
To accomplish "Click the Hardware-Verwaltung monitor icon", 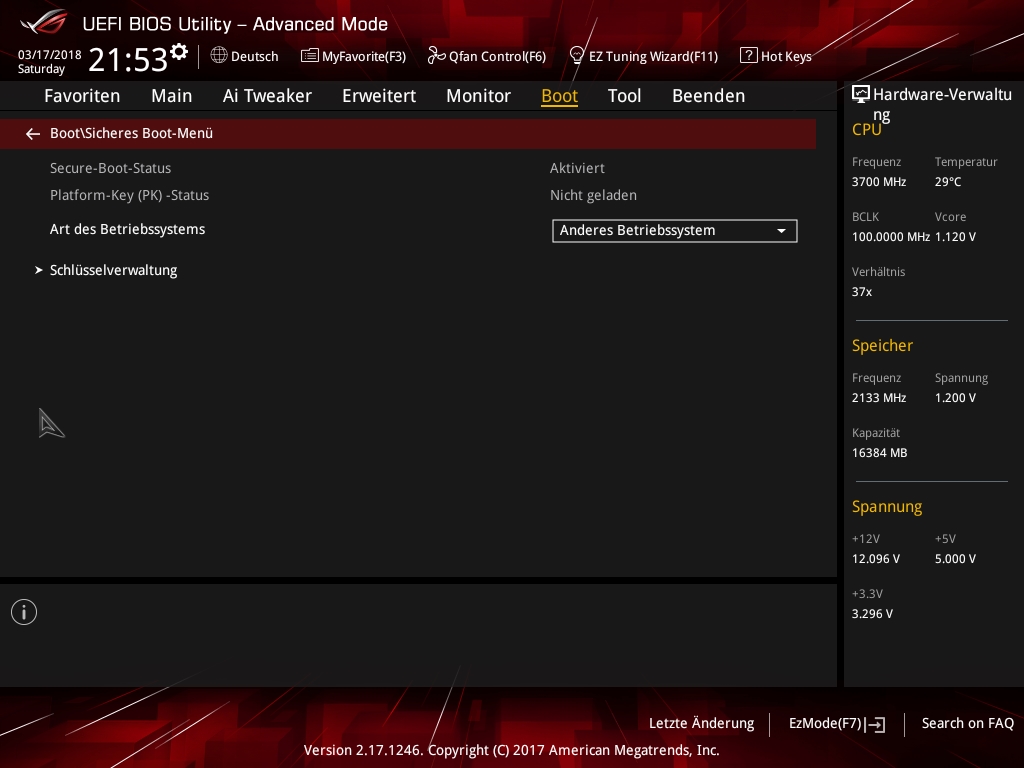I will (x=861, y=95).
